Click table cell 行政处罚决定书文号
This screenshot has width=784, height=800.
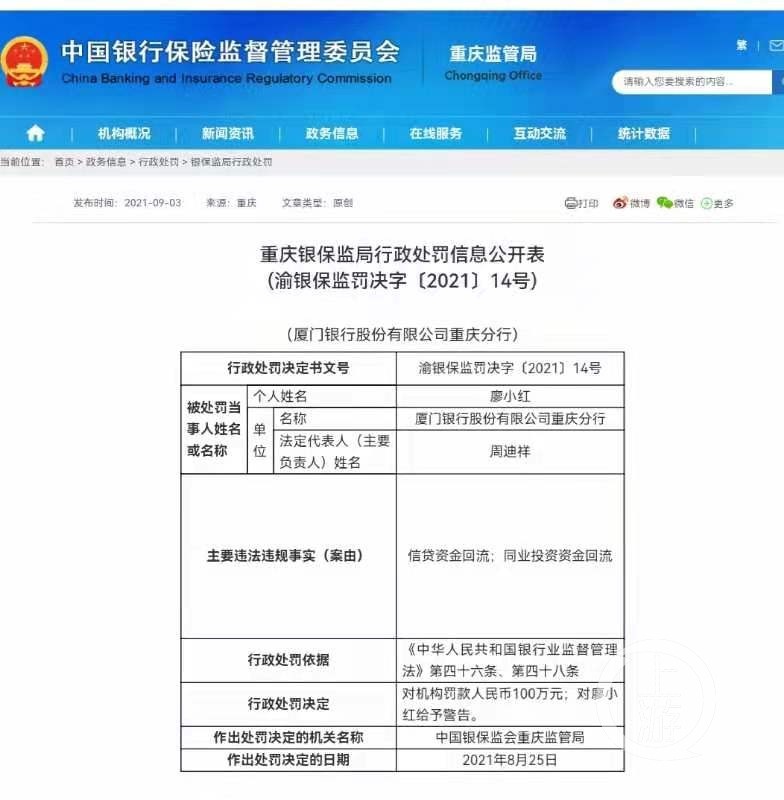pyautogui.click(x=288, y=368)
